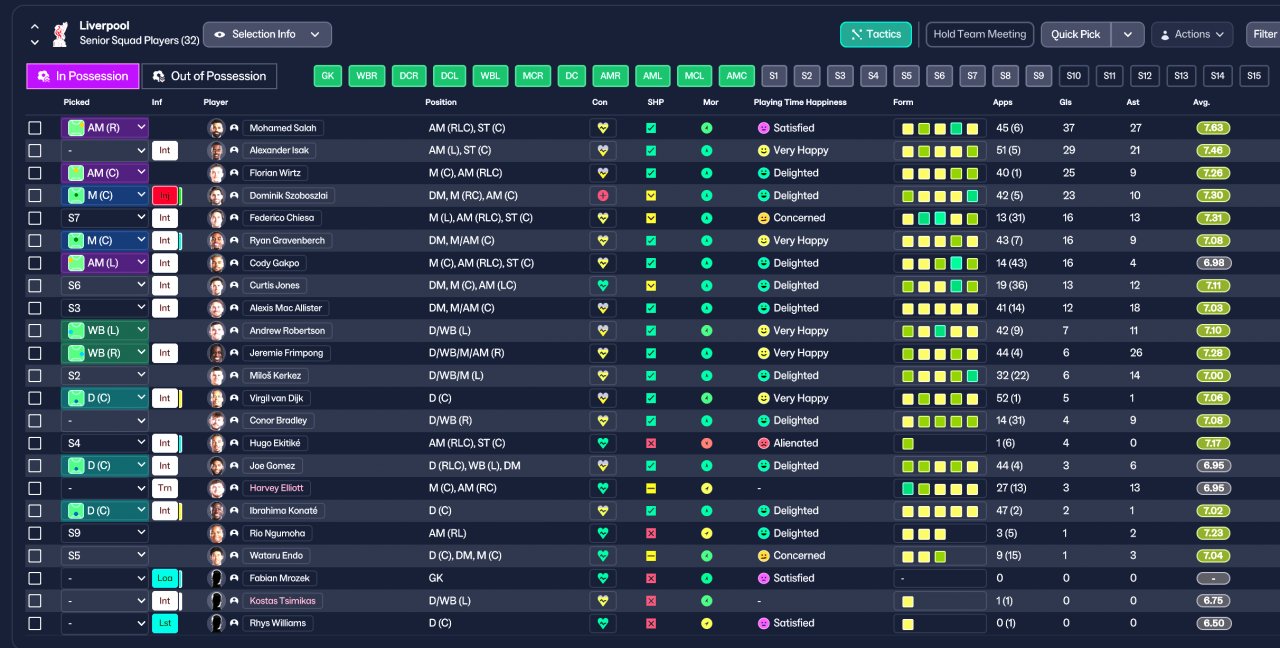Image resolution: width=1280 pixels, height=648 pixels.
Task: Click Harvey Elliott's Trn status badge
Action: coord(165,488)
